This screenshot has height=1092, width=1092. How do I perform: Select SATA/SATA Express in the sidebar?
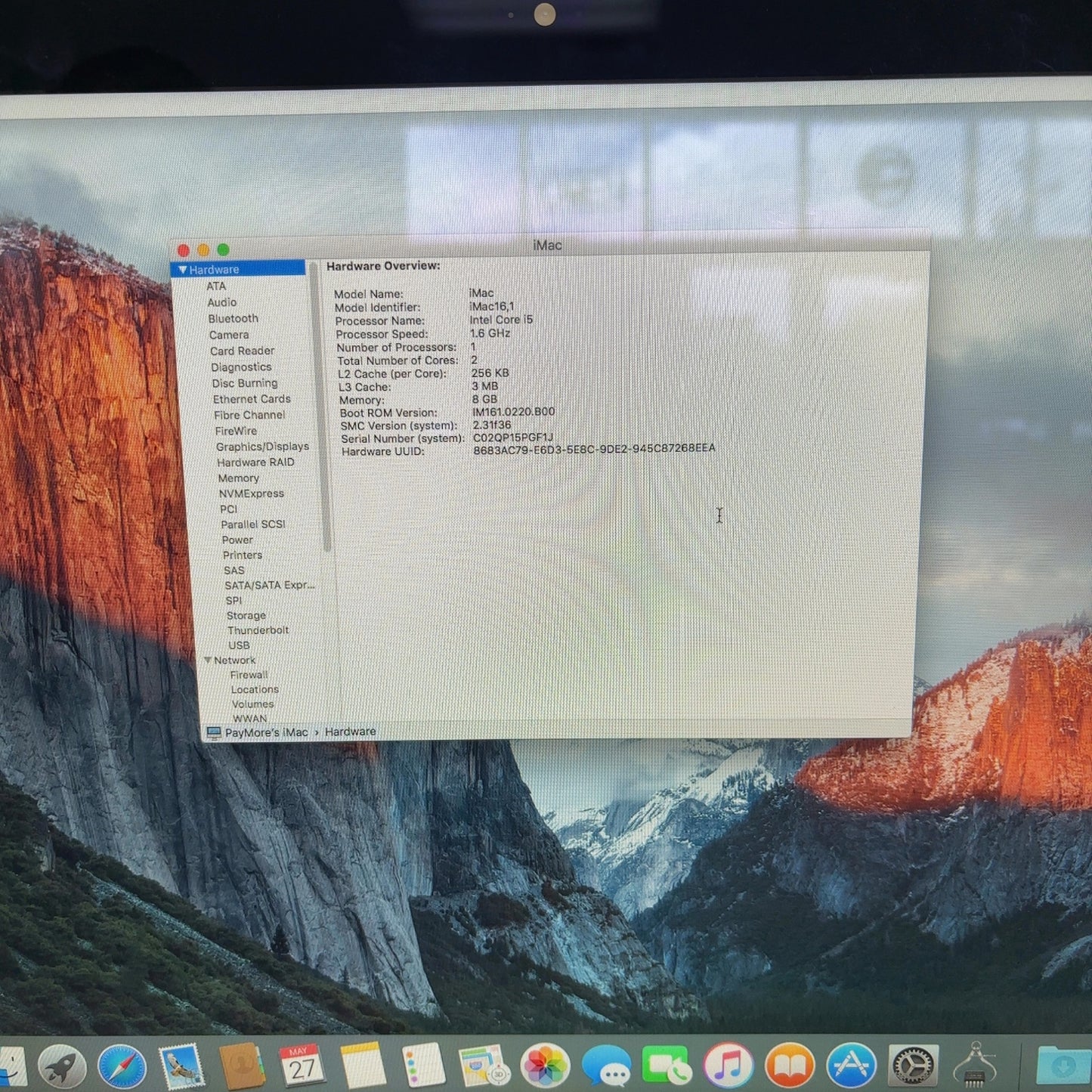[270, 586]
